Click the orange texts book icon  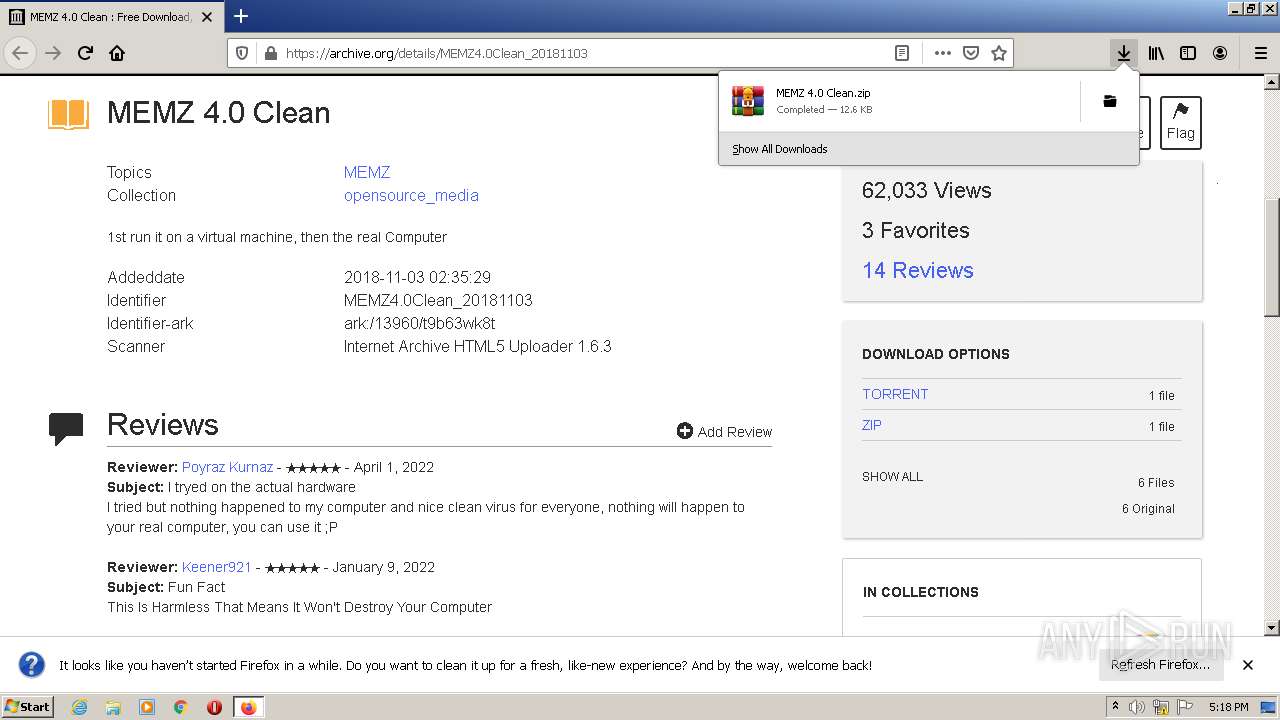(68, 114)
